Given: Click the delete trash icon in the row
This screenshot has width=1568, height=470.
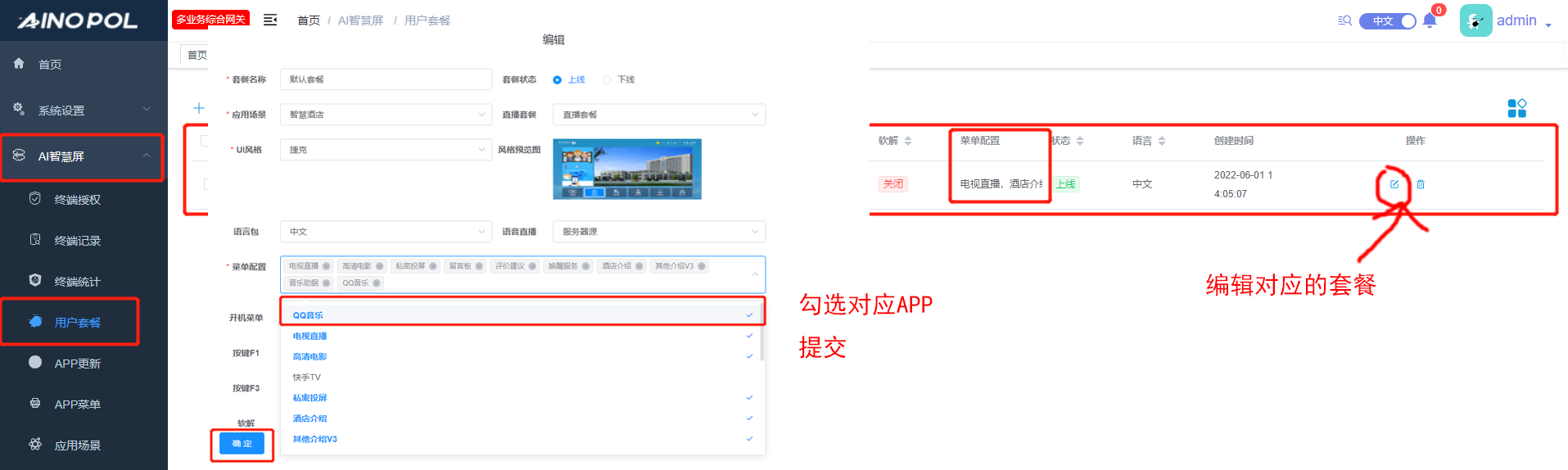Looking at the screenshot, I should [1421, 184].
